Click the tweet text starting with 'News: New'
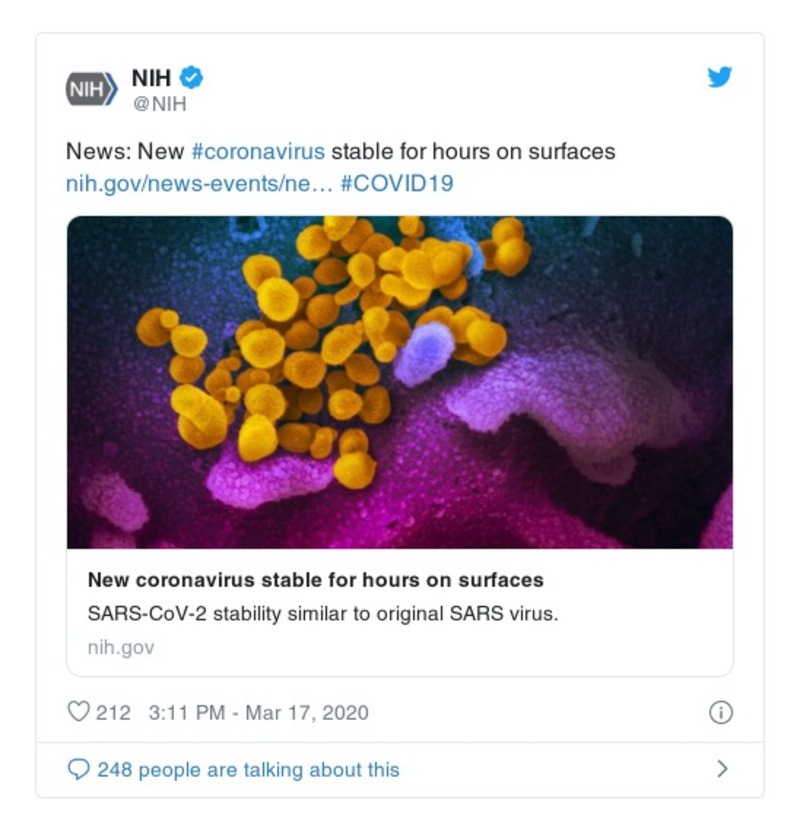The image size is (800, 835). [125, 152]
